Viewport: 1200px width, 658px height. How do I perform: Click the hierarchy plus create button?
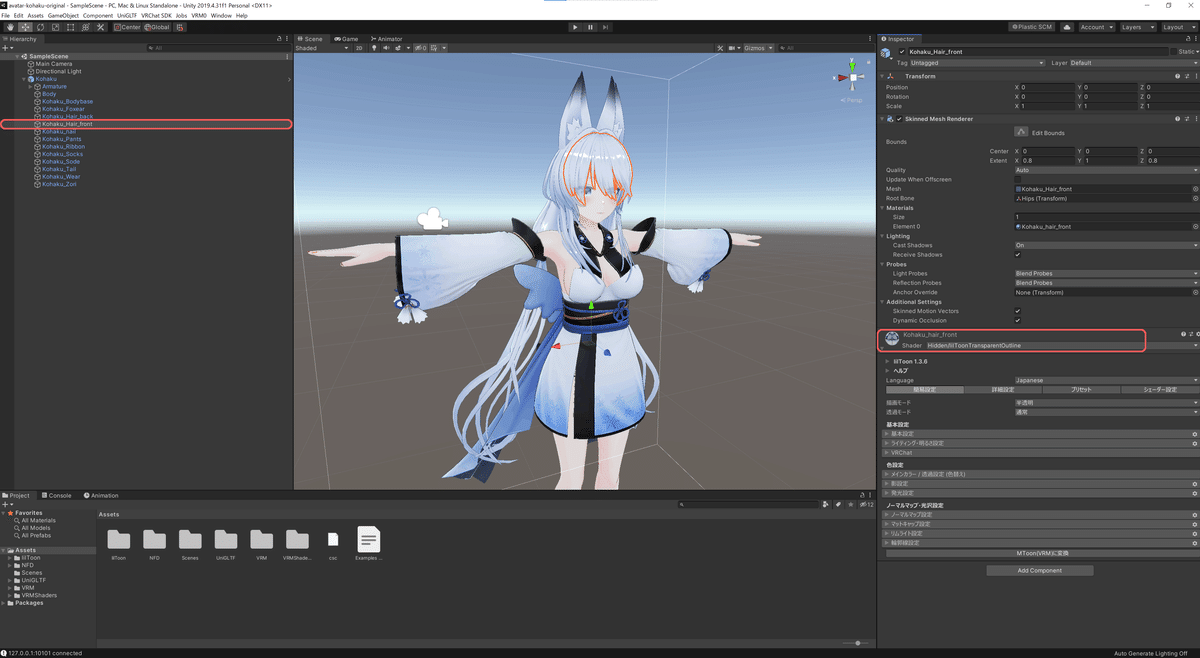[7, 47]
